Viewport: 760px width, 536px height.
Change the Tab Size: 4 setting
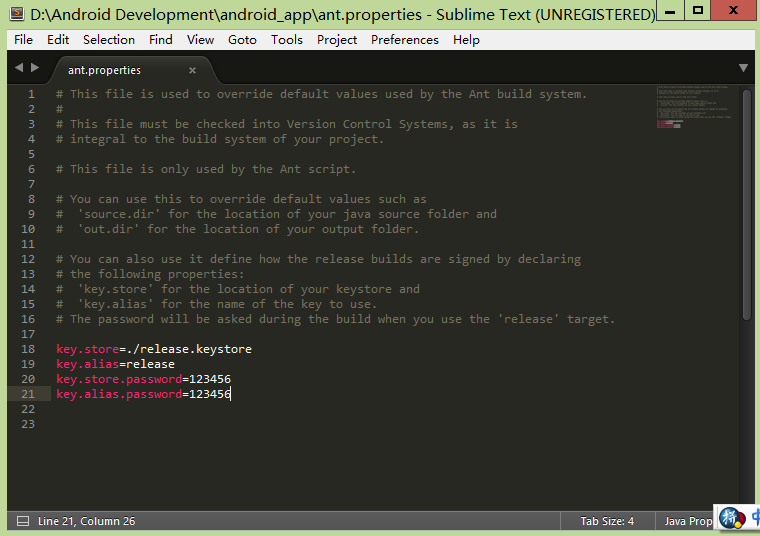pos(607,521)
